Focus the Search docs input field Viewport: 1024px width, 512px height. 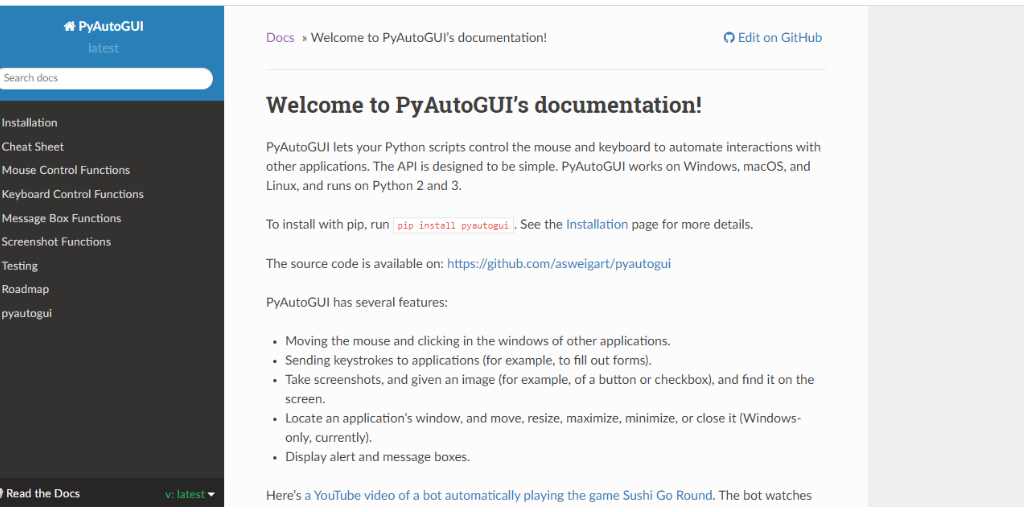point(106,78)
